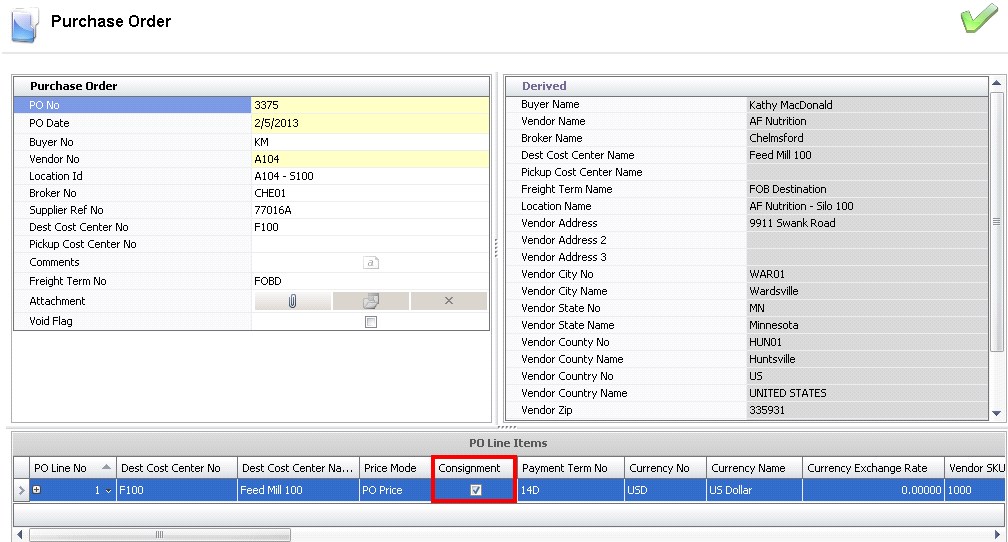Select the US Dollar cell
The height and width of the screenshot is (542, 1008).
(x=754, y=490)
